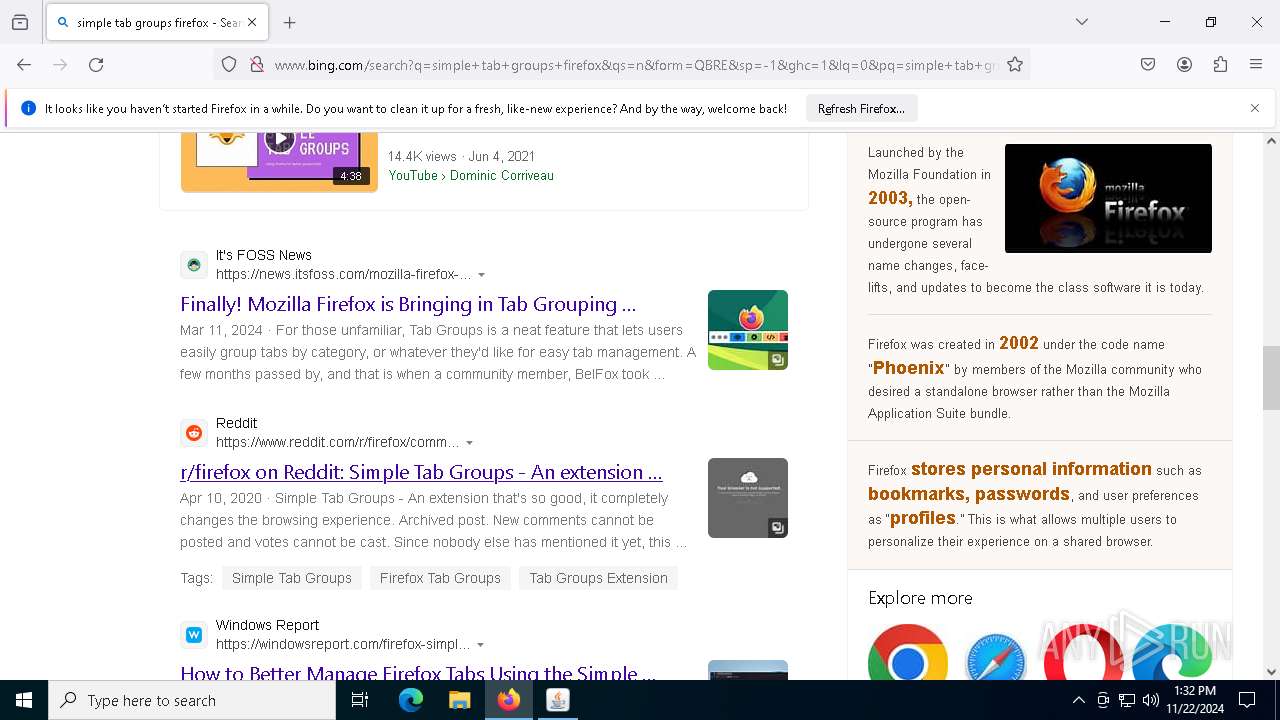Image resolution: width=1280 pixels, height=720 pixels.
Task: Open the Extensions puzzle icon
Action: point(1220,65)
